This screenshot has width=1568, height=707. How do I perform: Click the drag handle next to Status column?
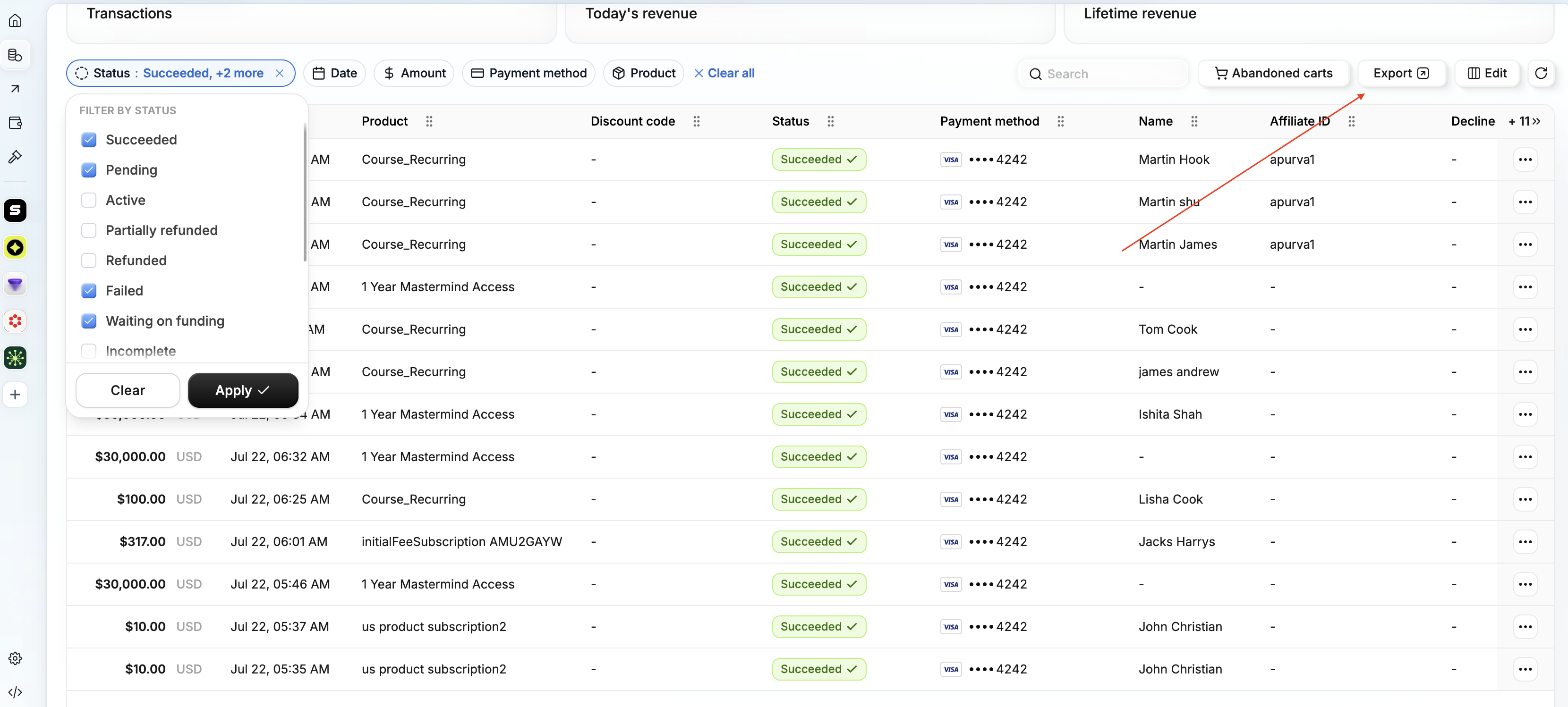[830, 121]
